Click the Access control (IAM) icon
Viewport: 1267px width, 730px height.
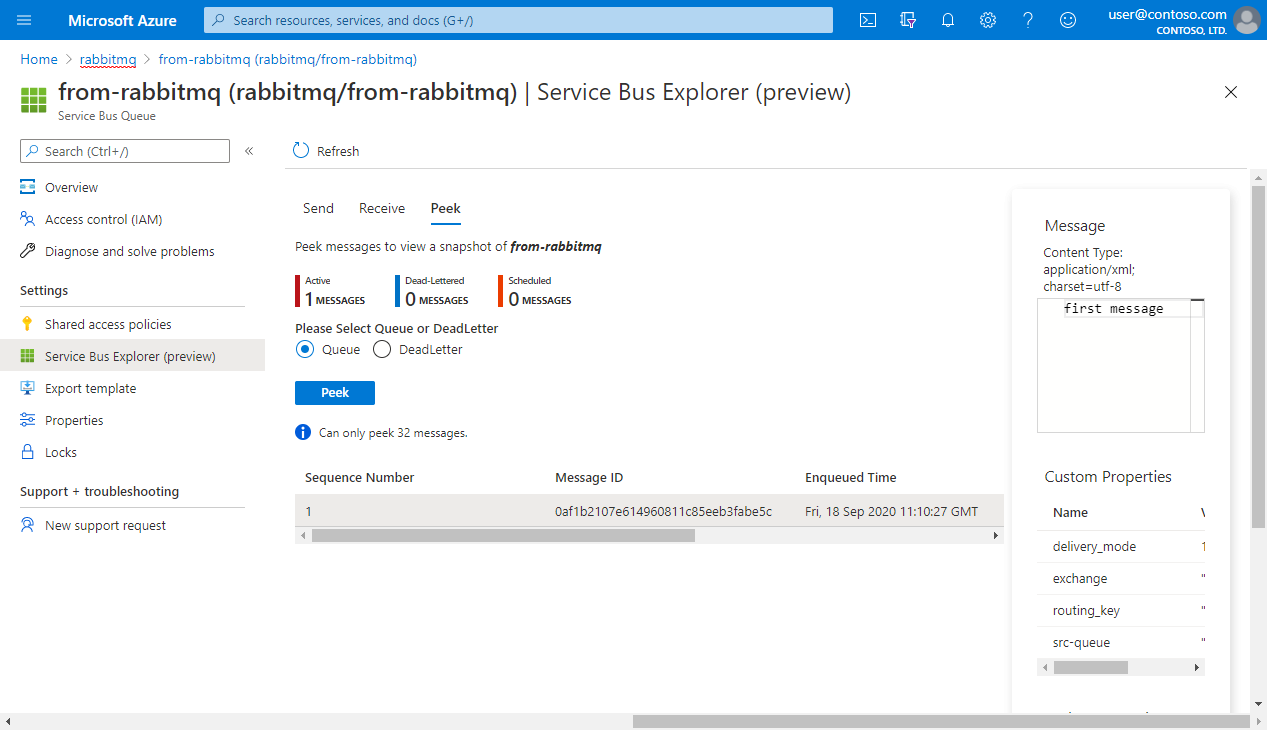(x=28, y=219)
